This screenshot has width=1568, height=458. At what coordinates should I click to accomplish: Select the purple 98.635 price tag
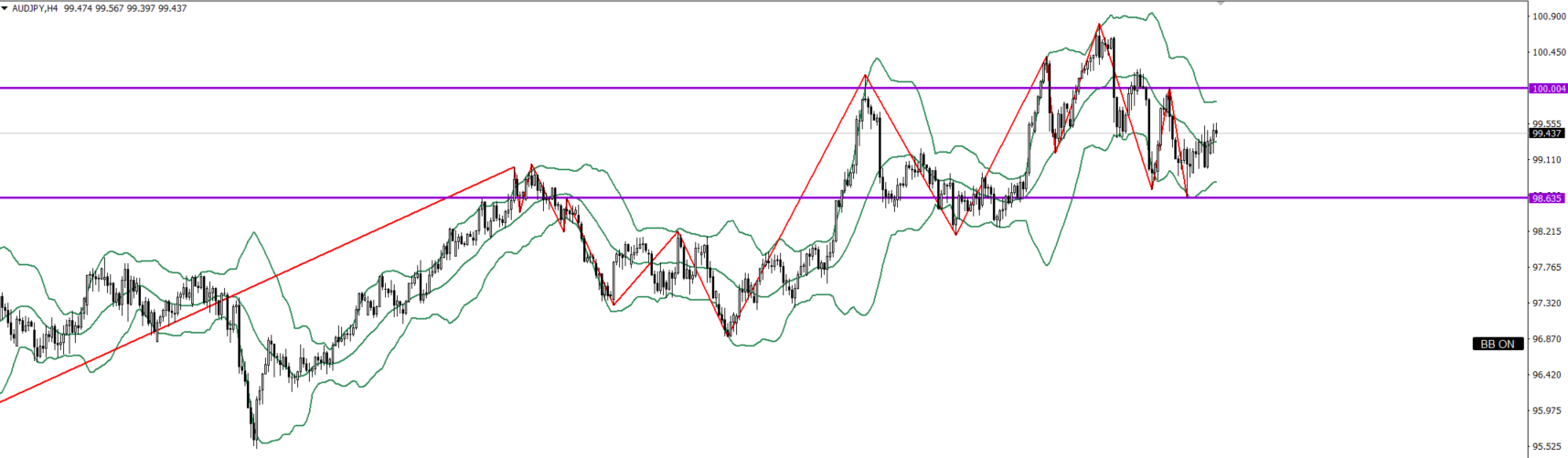pos(1548,197)
